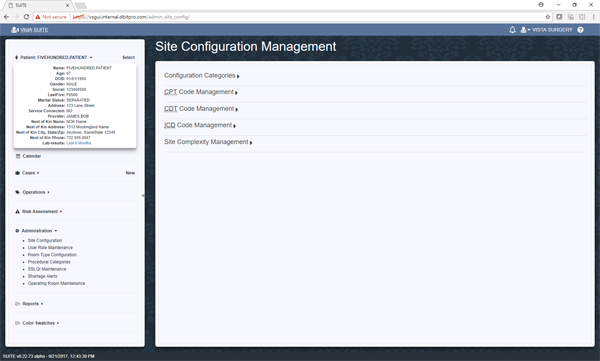Click the Not secure warning icon

click(38, 17)
